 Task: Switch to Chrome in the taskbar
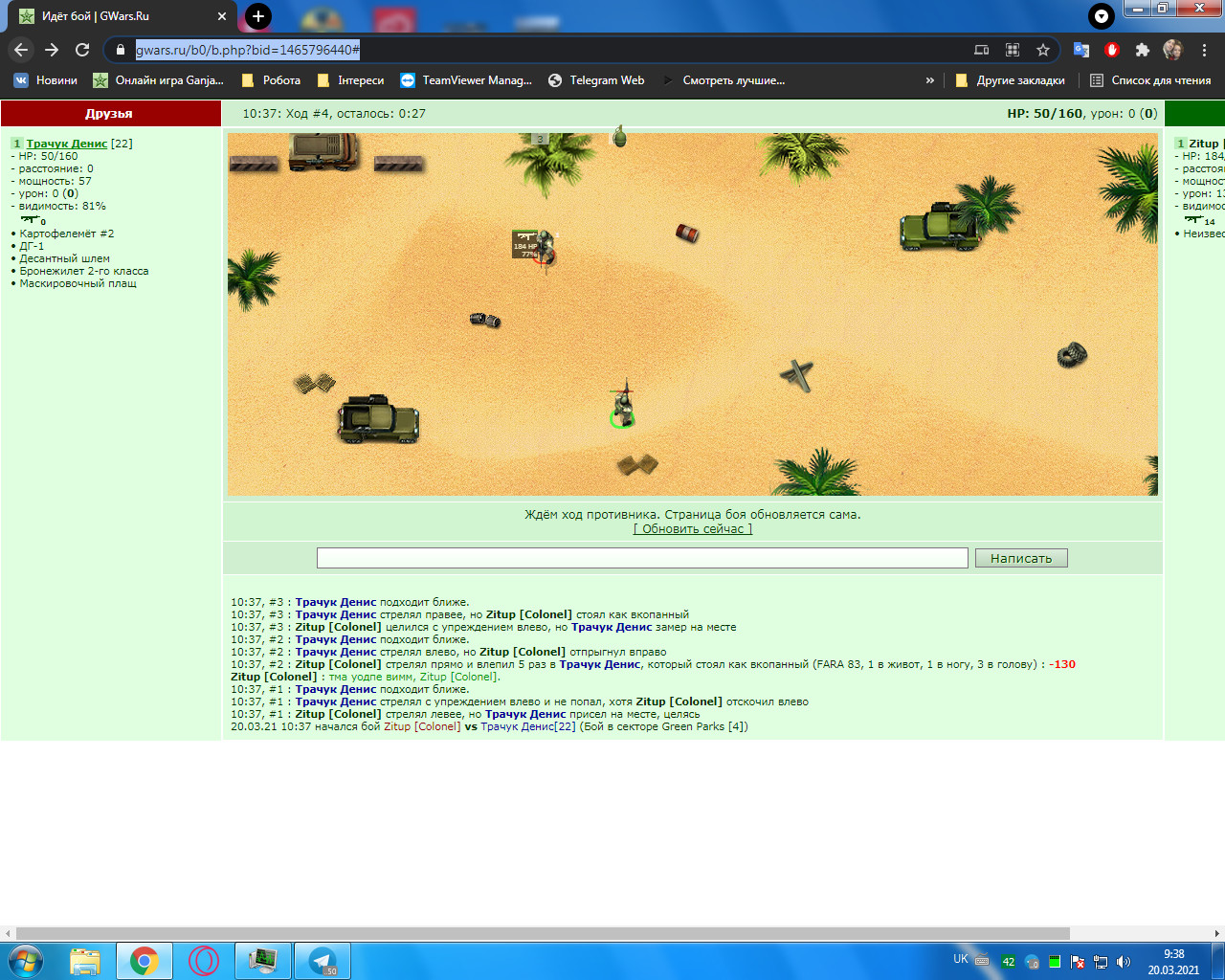point(145,961)
